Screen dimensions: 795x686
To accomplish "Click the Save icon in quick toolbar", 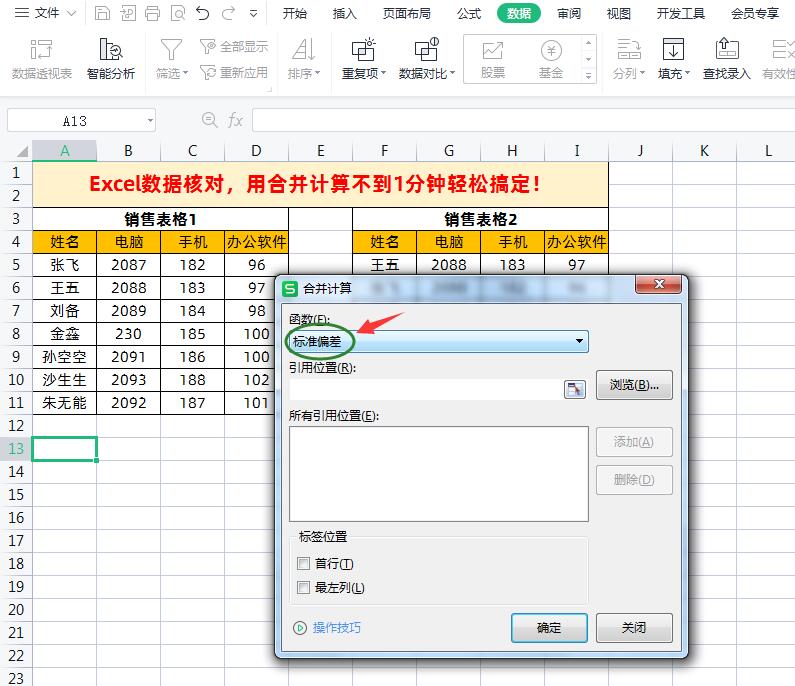I will click(x=102, y=13).
